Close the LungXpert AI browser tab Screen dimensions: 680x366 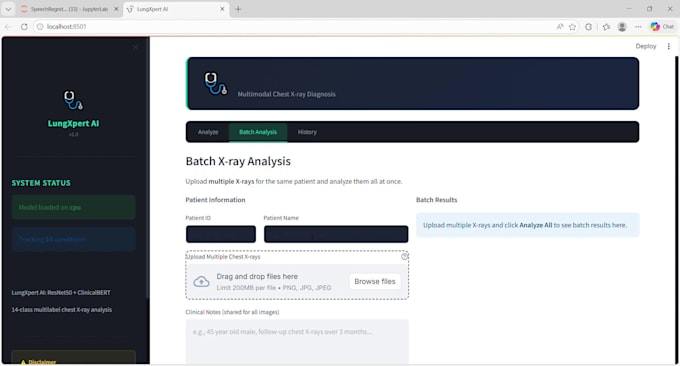coord(222,9)
